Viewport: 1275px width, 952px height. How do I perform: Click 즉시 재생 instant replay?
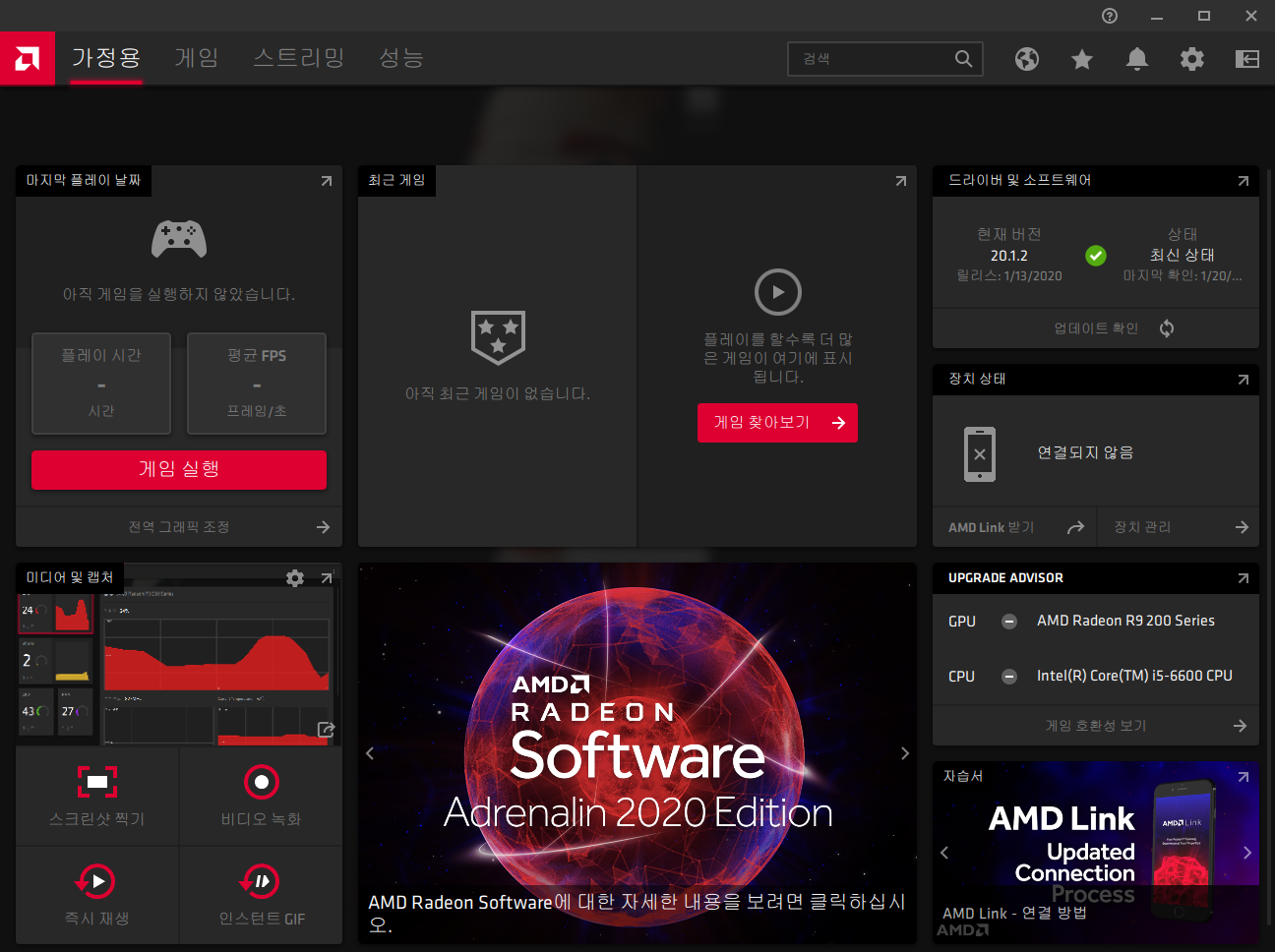point(97,895)
